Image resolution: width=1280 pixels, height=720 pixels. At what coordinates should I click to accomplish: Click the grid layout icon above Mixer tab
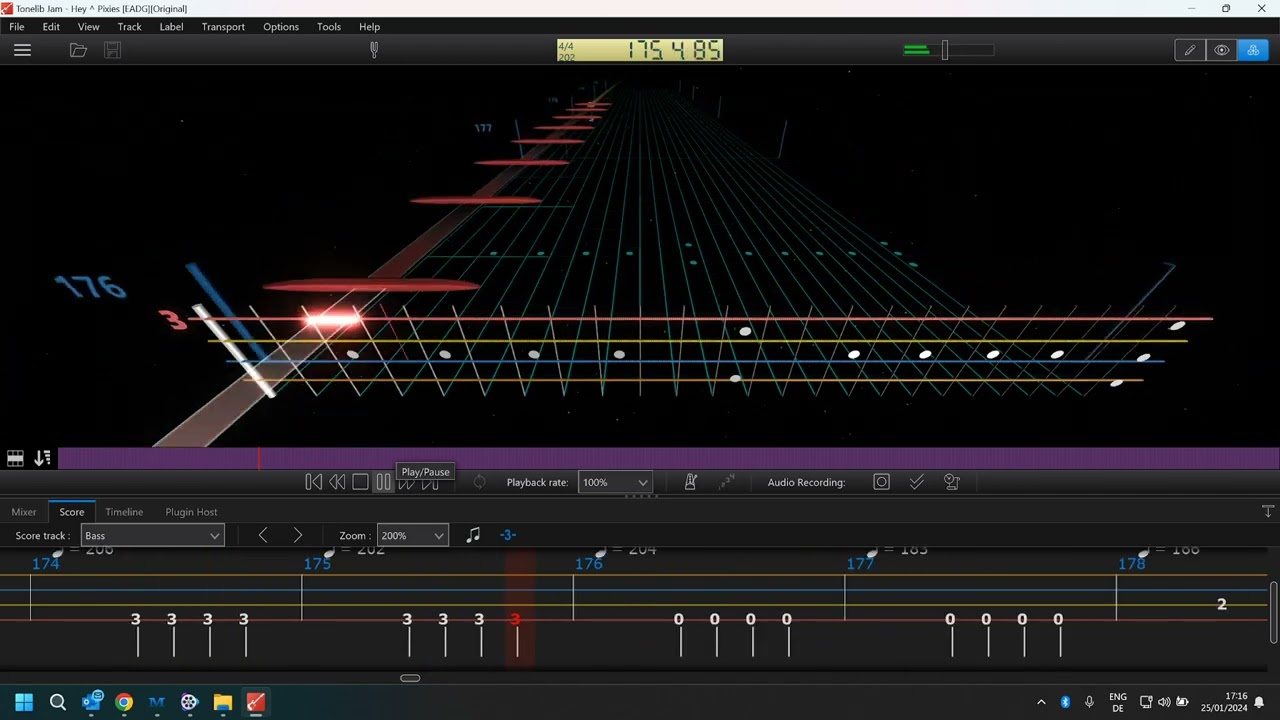(x=15, y=458)
